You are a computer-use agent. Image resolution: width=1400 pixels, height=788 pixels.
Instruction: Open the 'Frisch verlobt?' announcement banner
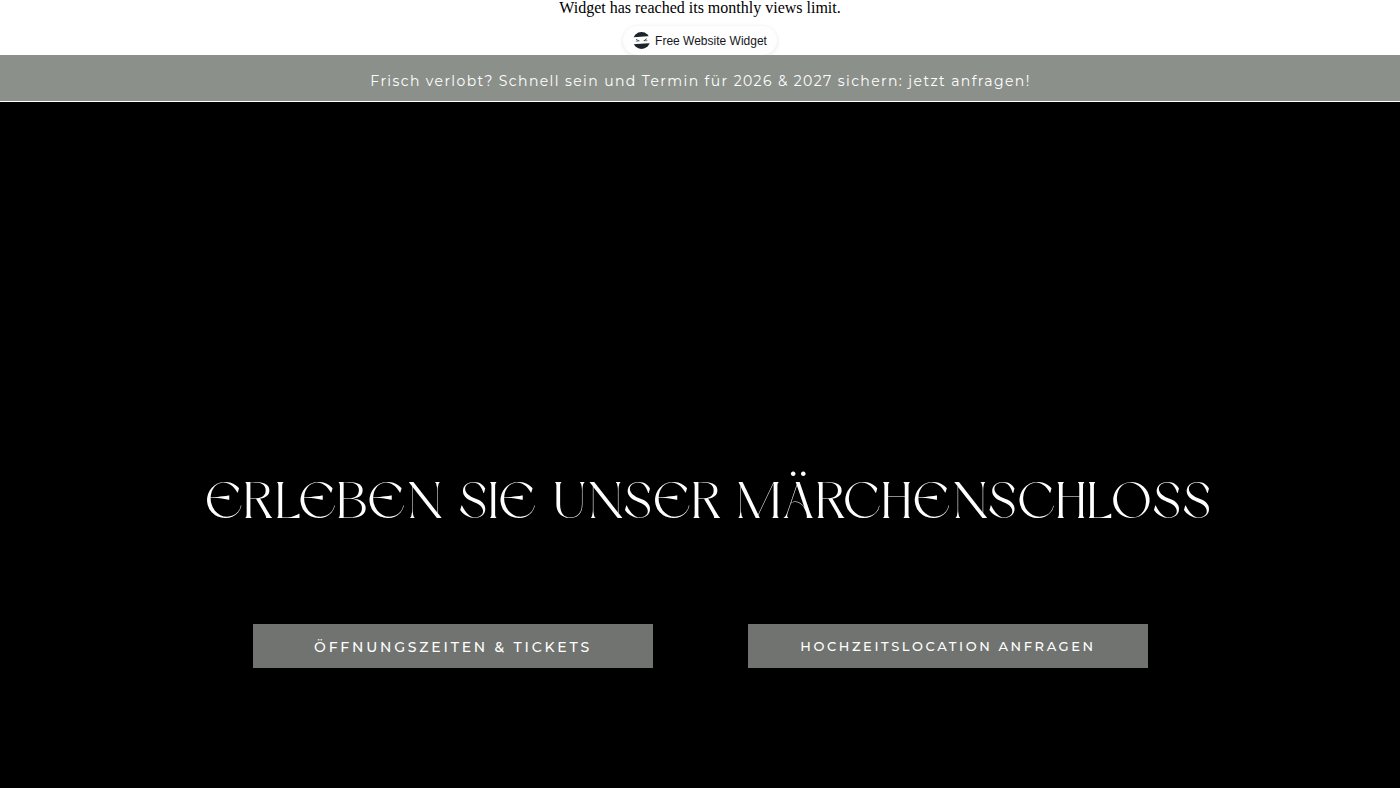[700, 80]
